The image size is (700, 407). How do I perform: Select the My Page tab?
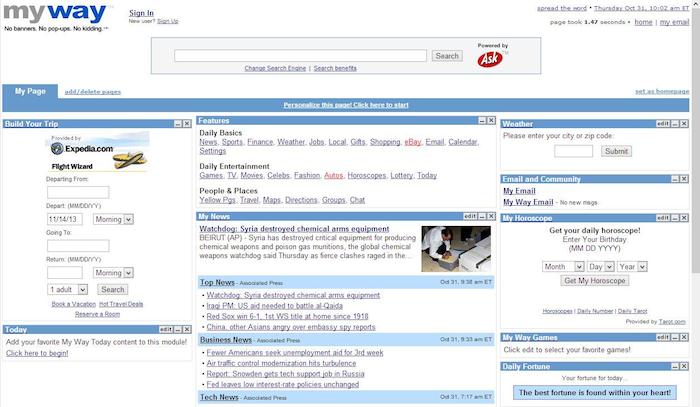point(29,91)
